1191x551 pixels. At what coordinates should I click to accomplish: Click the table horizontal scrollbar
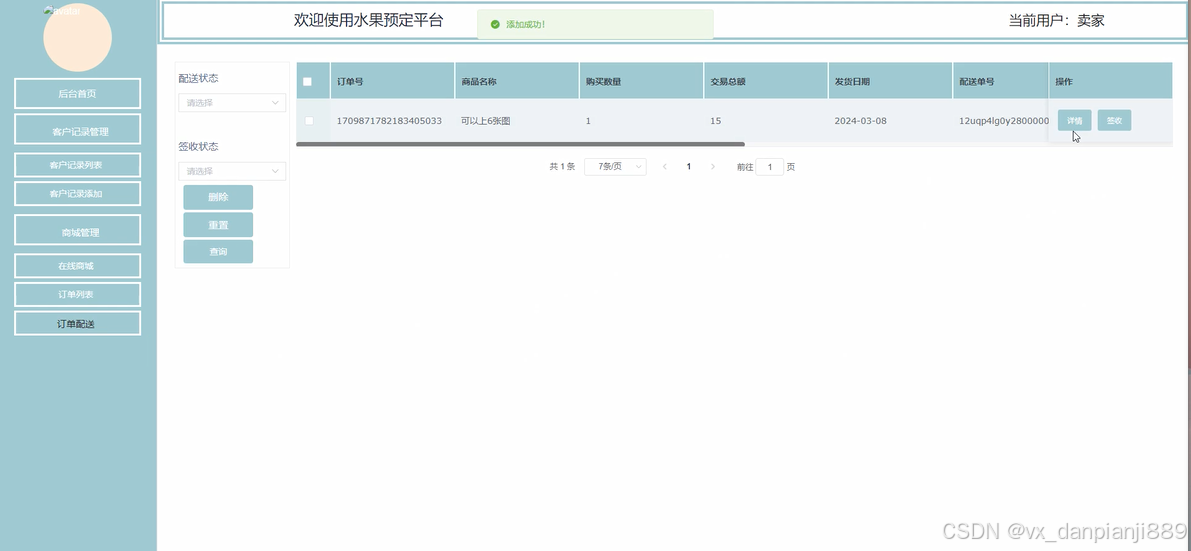pos(520,144)
